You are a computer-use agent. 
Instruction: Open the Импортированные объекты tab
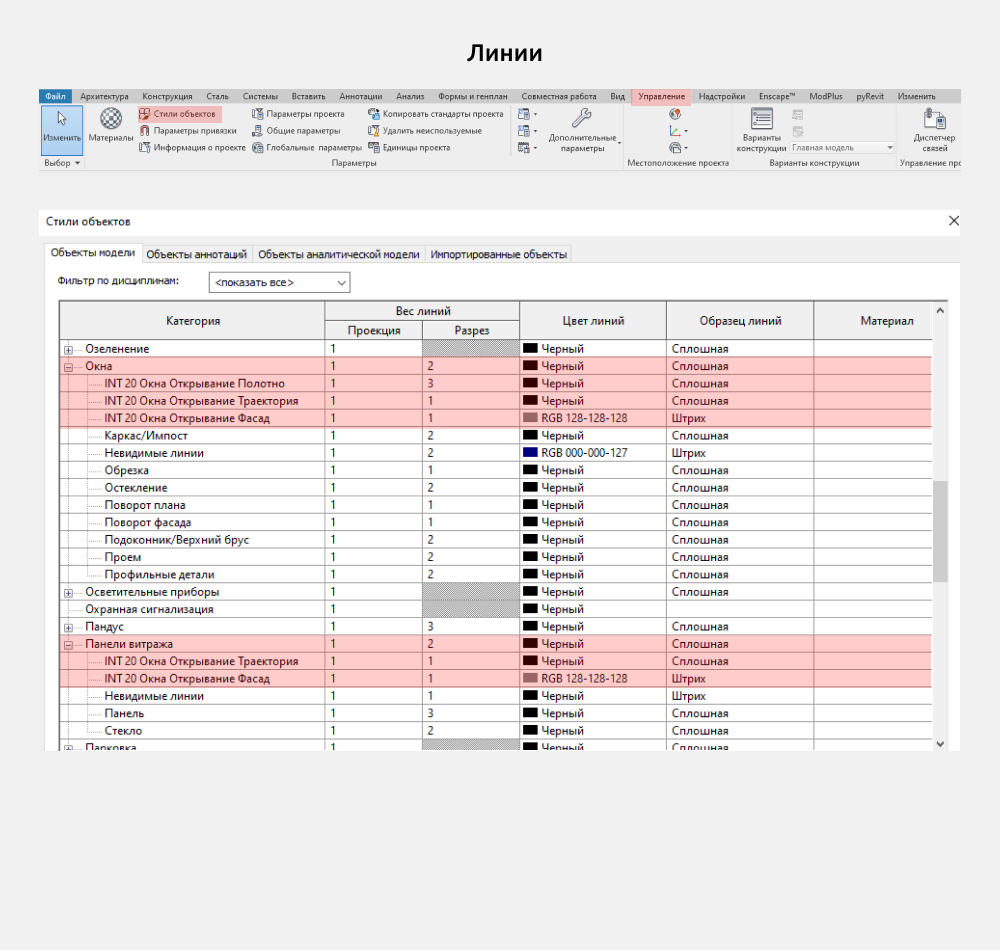pos(498,254)
